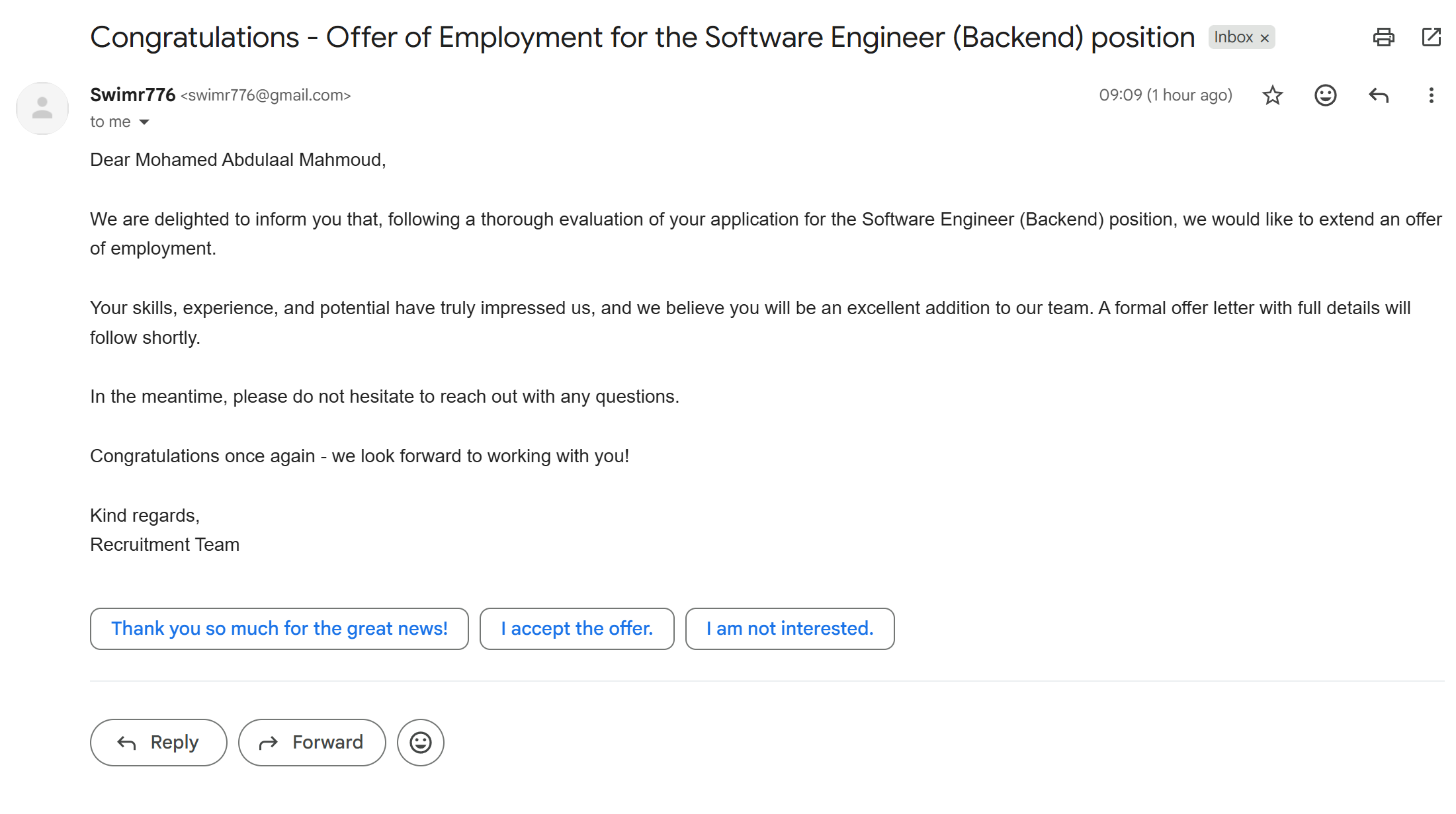Pick 'I am not interested.' suggested reply

[790, 629]
